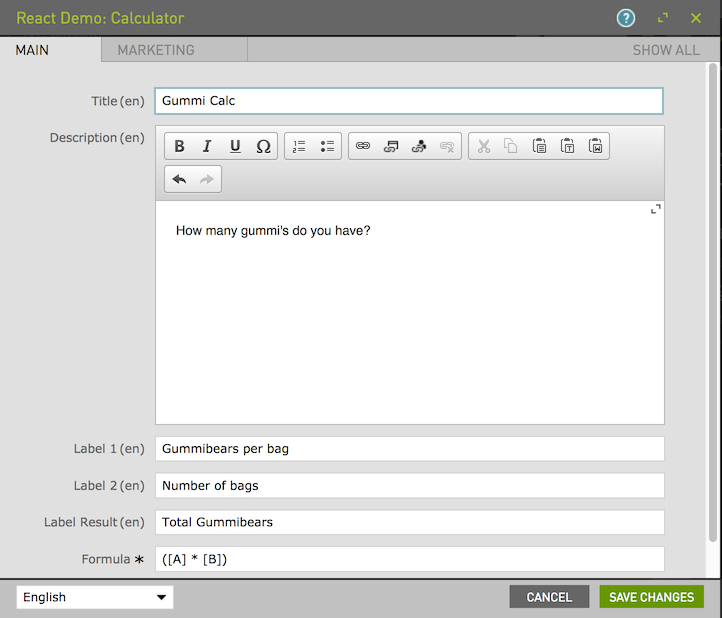Image resolution: width=722 pixels, height=618 pixels.
Task: Click the 'Formula' label
Action: [x=106, y=559]
